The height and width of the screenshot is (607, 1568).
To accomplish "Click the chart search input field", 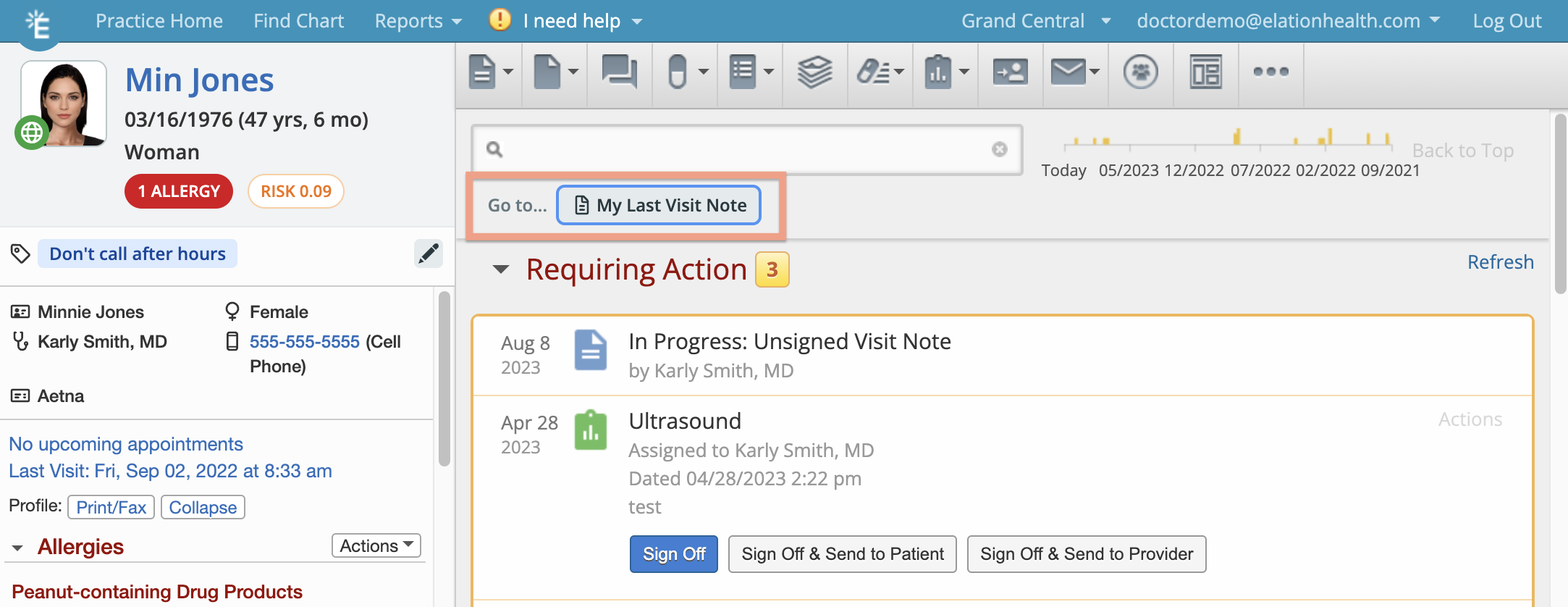I will click(x=747, y=149).
